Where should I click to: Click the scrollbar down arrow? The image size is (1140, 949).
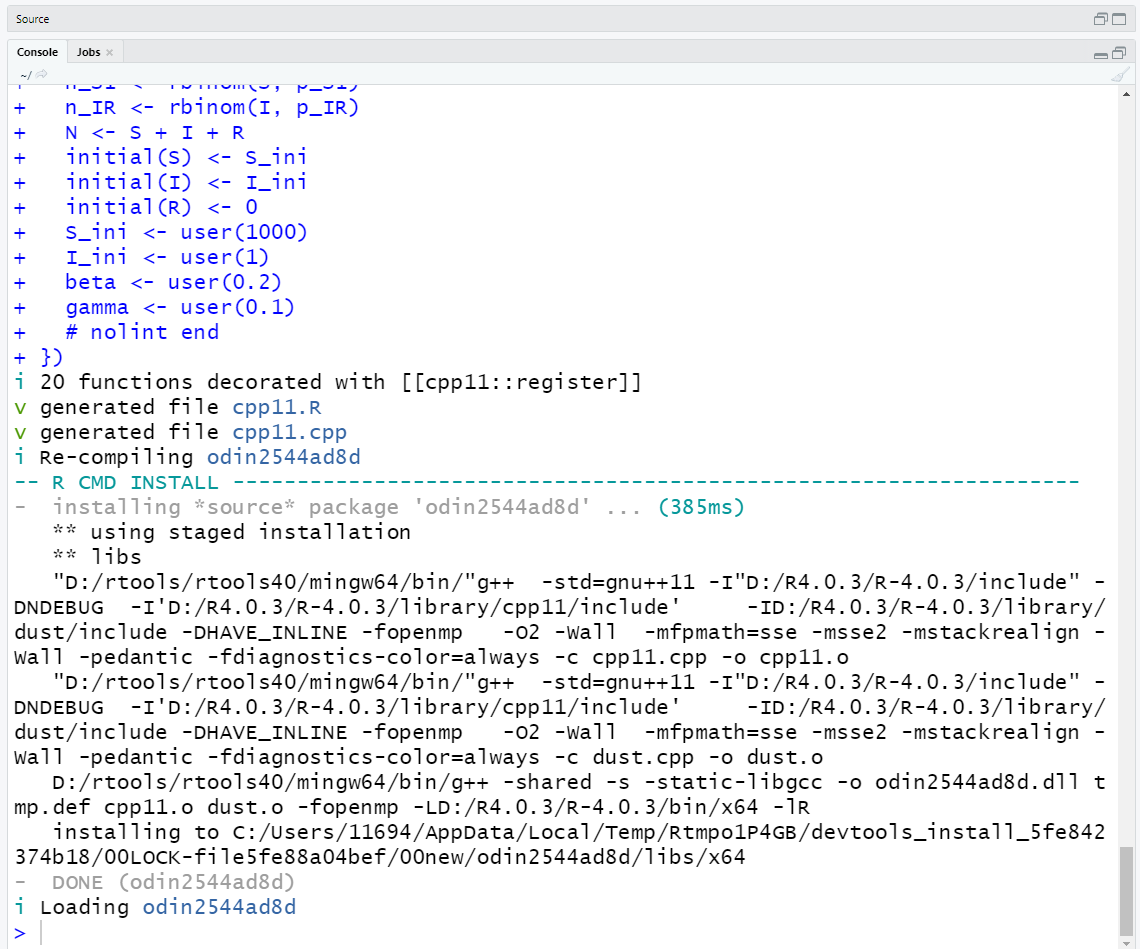click(1126, 940)
